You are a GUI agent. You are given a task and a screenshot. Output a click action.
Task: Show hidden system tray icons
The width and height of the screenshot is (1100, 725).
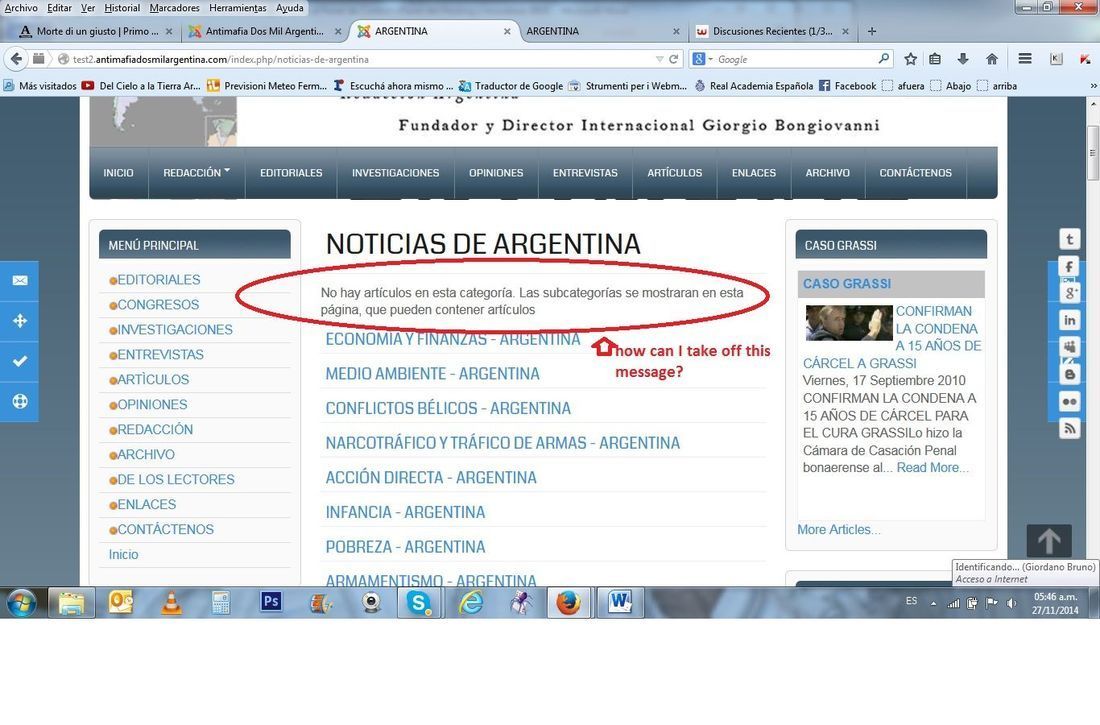tap(933, 604)
